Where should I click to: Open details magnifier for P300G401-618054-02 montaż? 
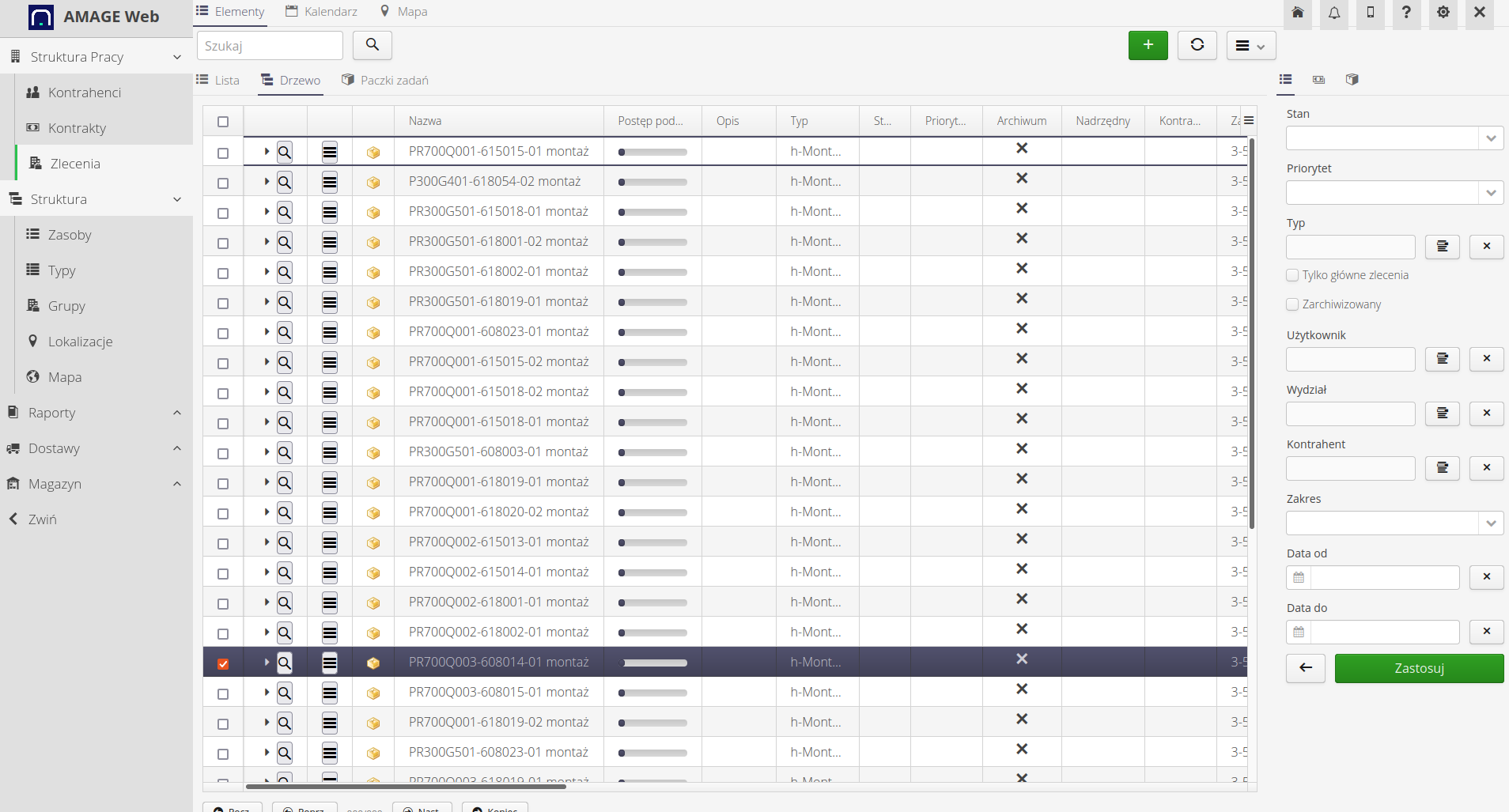tap(285, 182)
